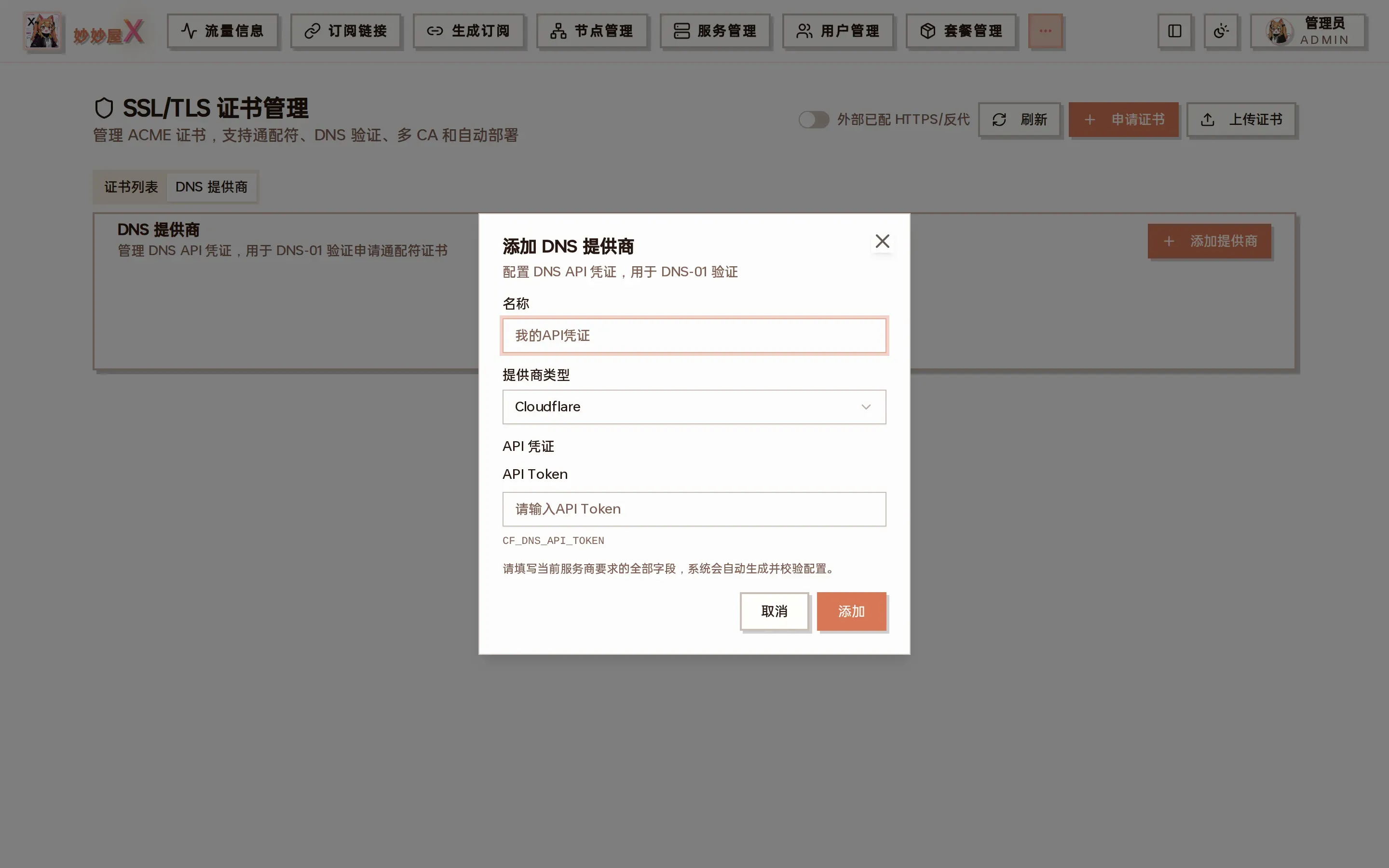This screenshot has width=1389, height=868.
Task: Open the 管理员 ADMIN account menu
Action: click(x=1308, y=31)
